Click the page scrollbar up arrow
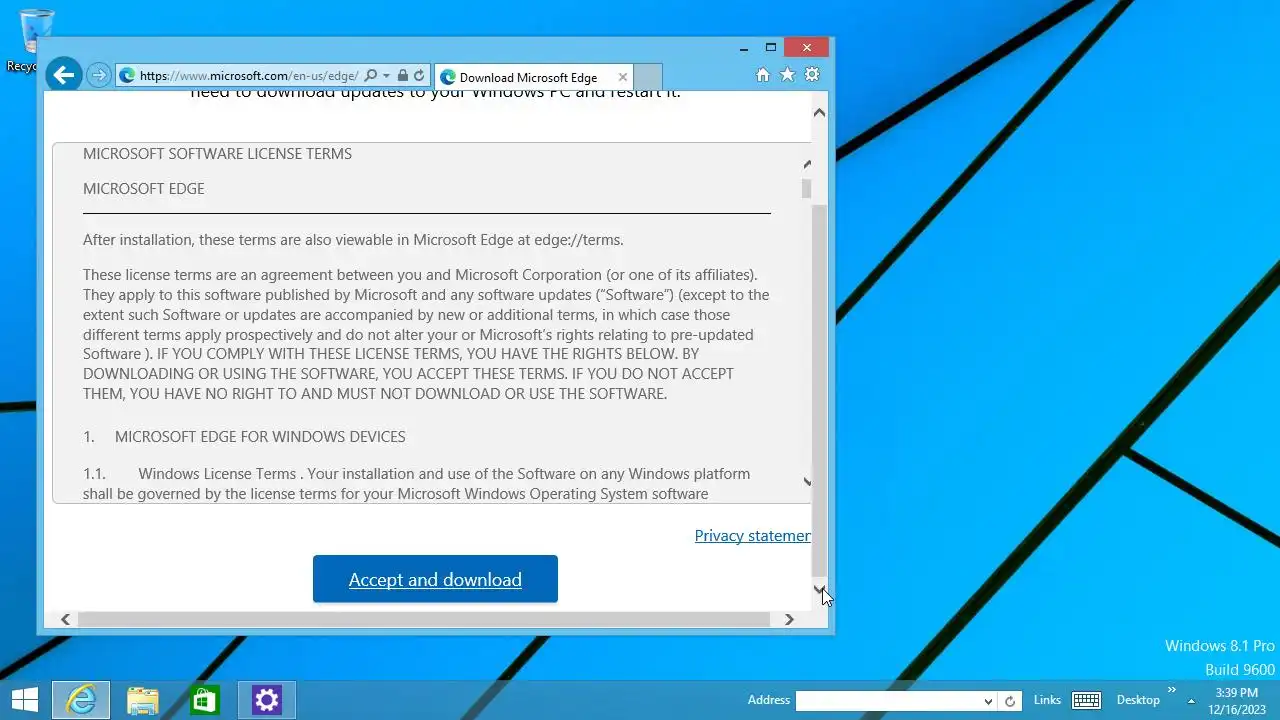The image size is (1280, 720). [x=819, y=112]
